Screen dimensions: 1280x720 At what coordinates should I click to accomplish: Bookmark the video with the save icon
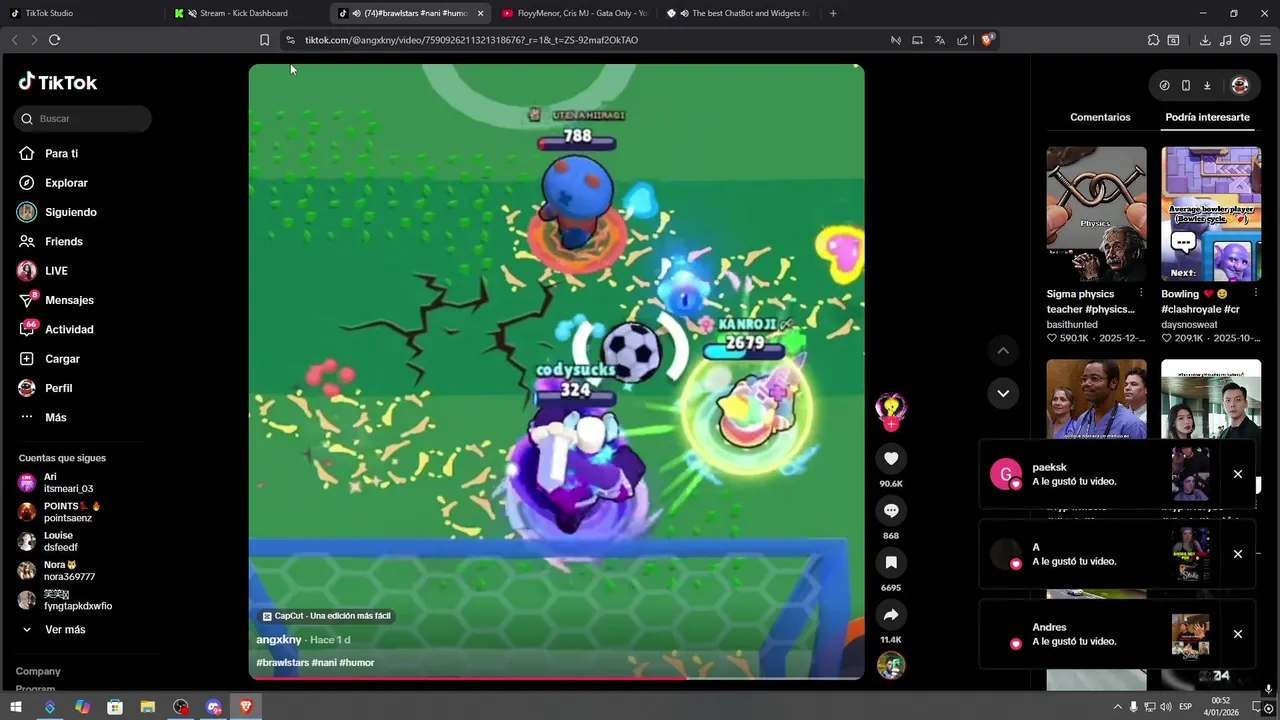click(x=891, y=563)
